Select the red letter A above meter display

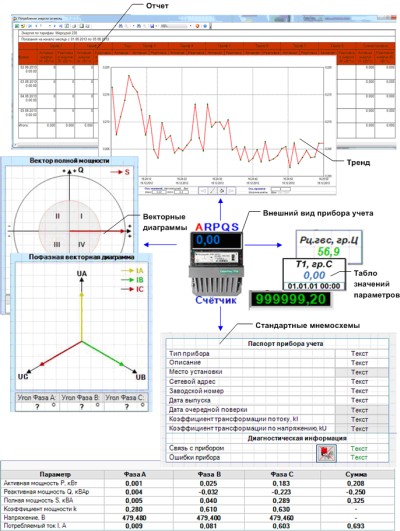[x=199, y=227]
